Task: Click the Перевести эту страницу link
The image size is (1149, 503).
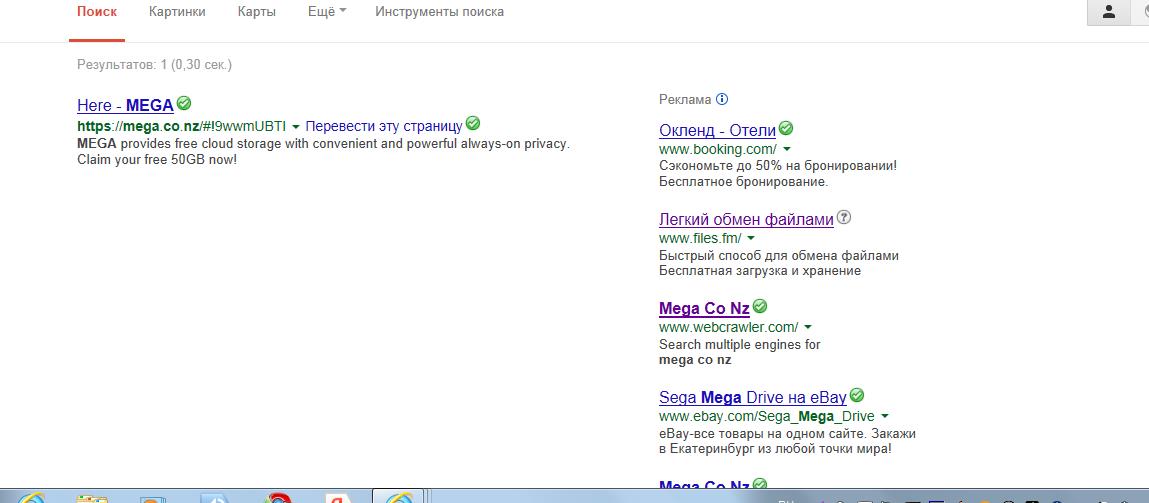Action: tap(383, 126)
